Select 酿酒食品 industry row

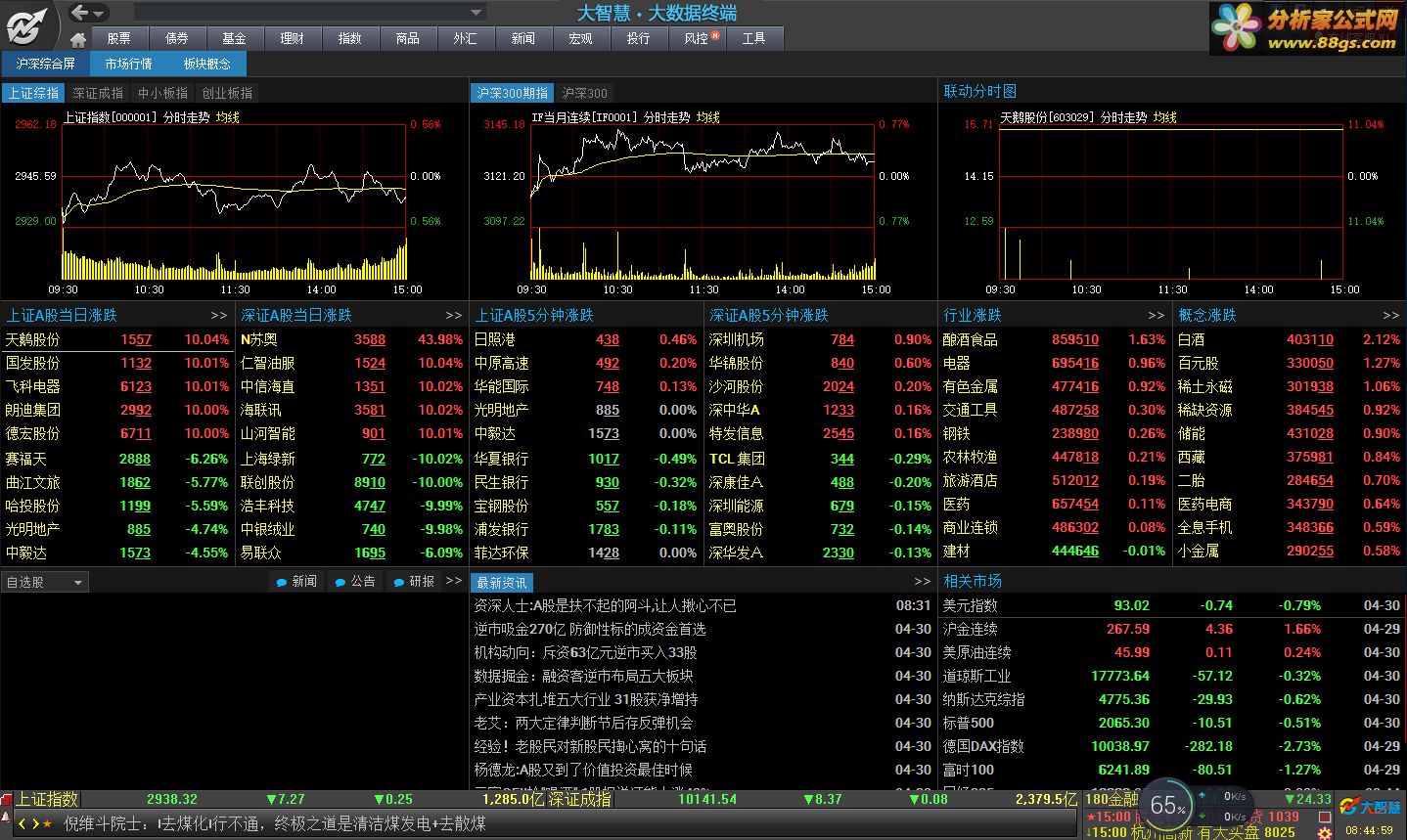click(1054, 339)
